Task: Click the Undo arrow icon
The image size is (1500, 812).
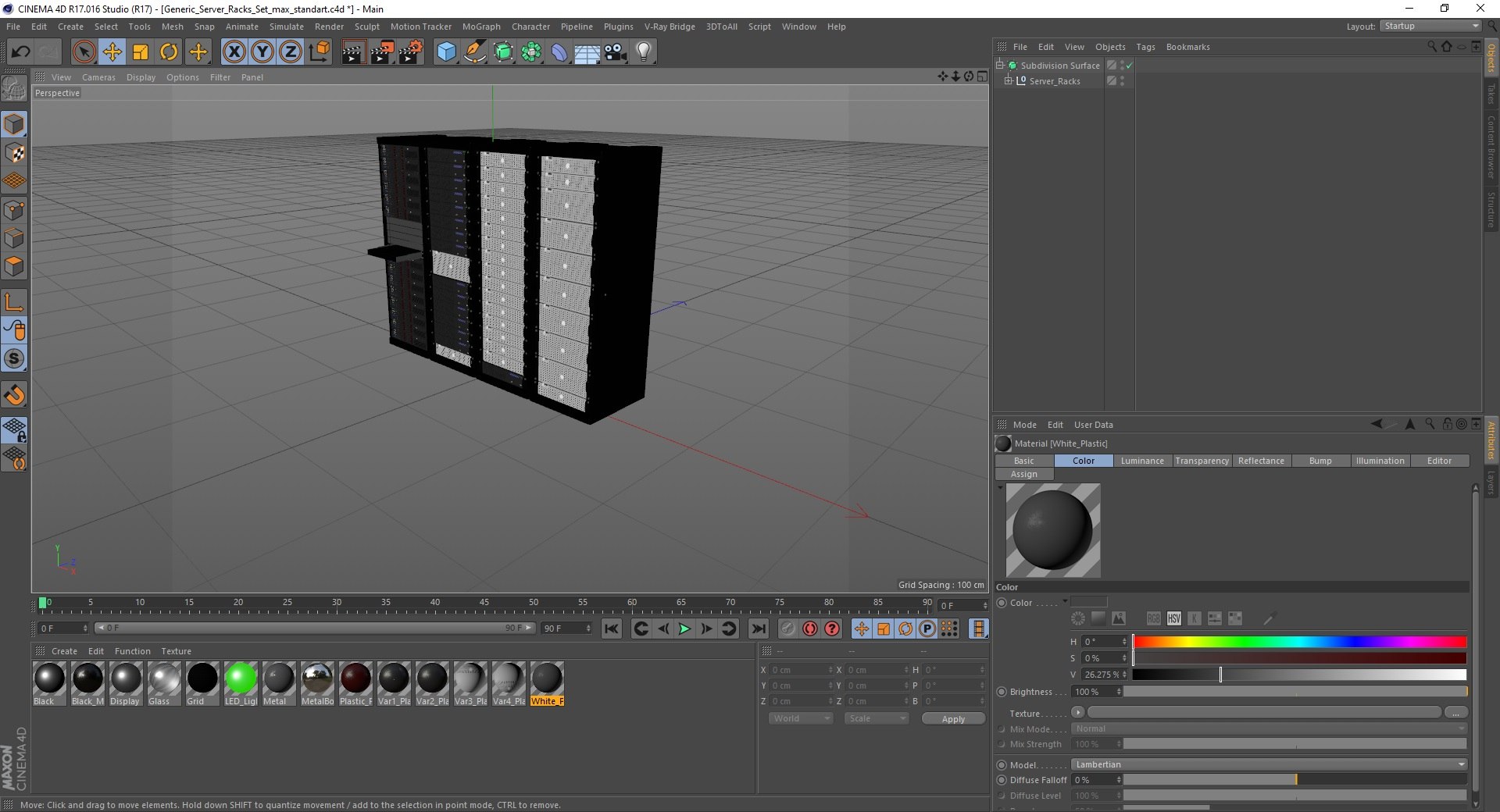Action: [20, 52]
